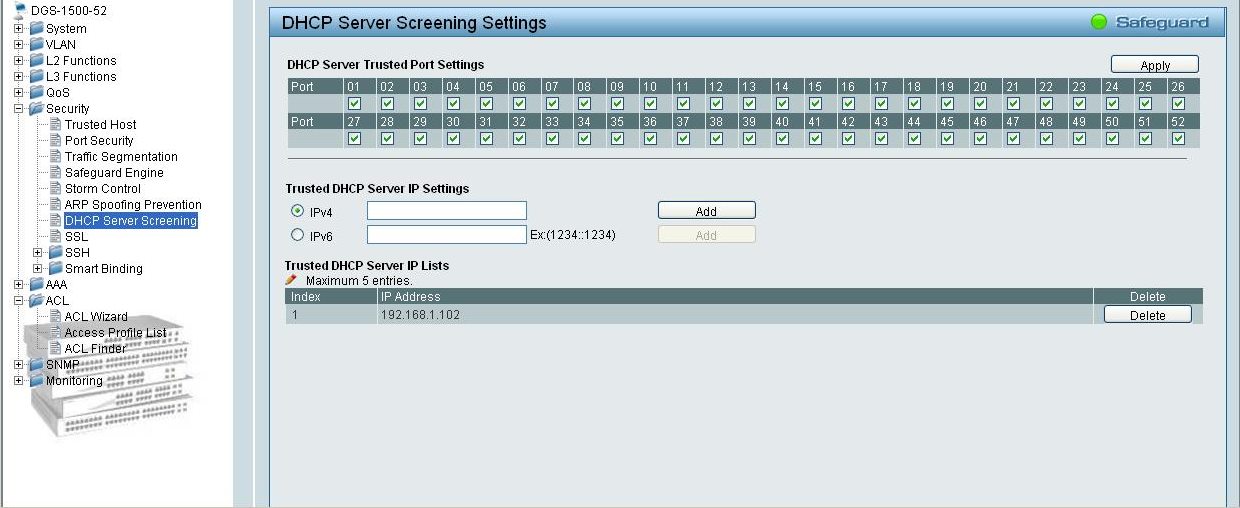The image size is (1240, 508).
Task: Click the VLAN folder icon
Action: 36,44
